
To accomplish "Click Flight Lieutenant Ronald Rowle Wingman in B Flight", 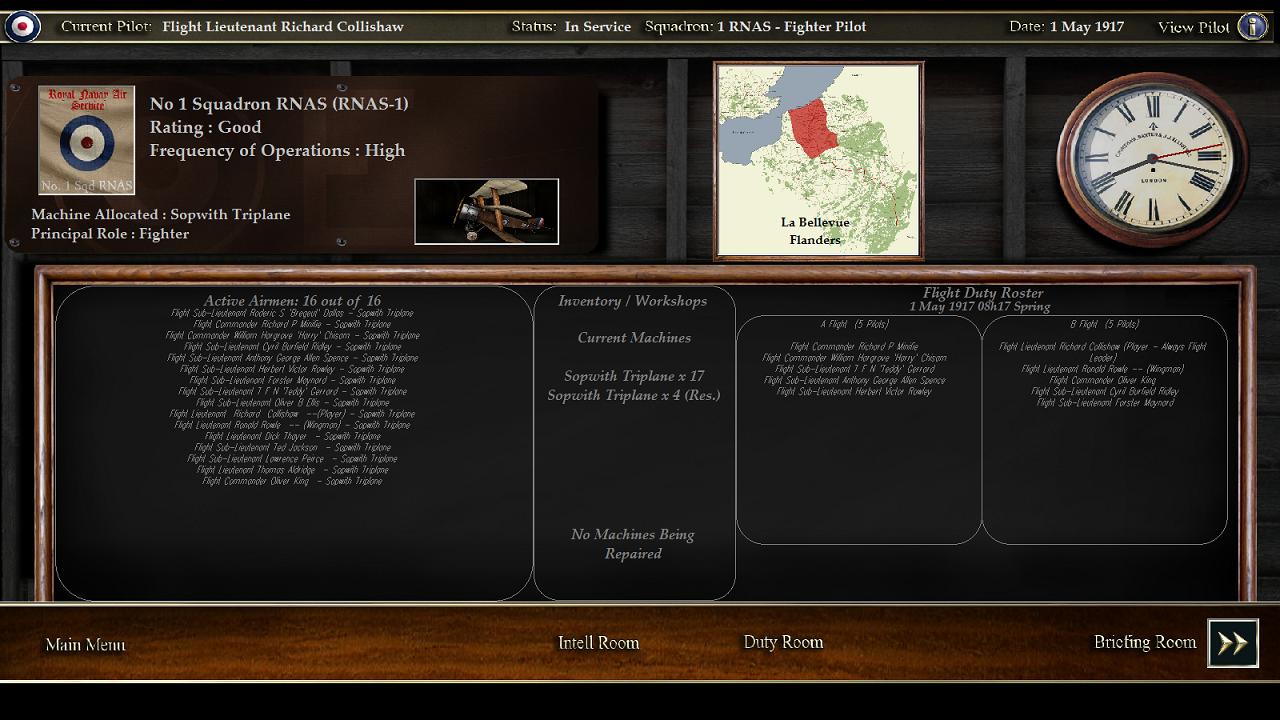I will click(1103, 369).
